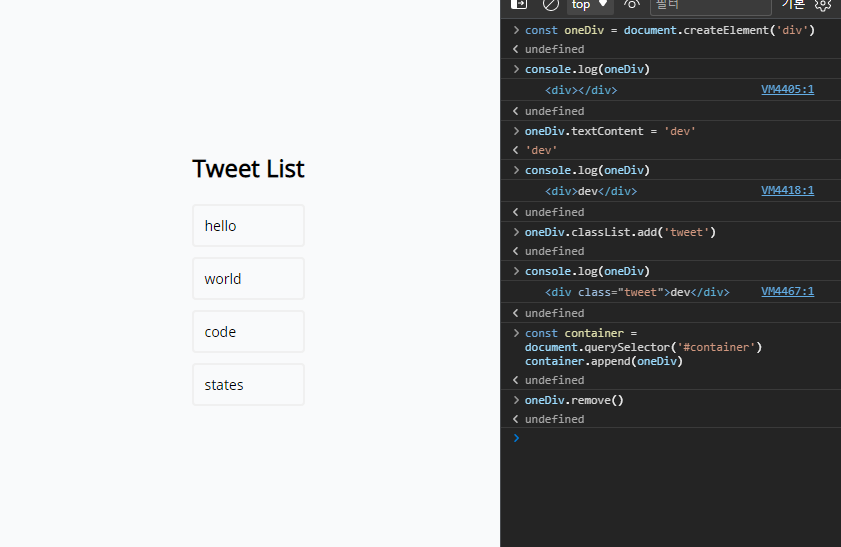Image resolution: width=841 pixels, height=547 pixels.
Task: Click the oneDiv.remove() command
Action: [574, 400]
